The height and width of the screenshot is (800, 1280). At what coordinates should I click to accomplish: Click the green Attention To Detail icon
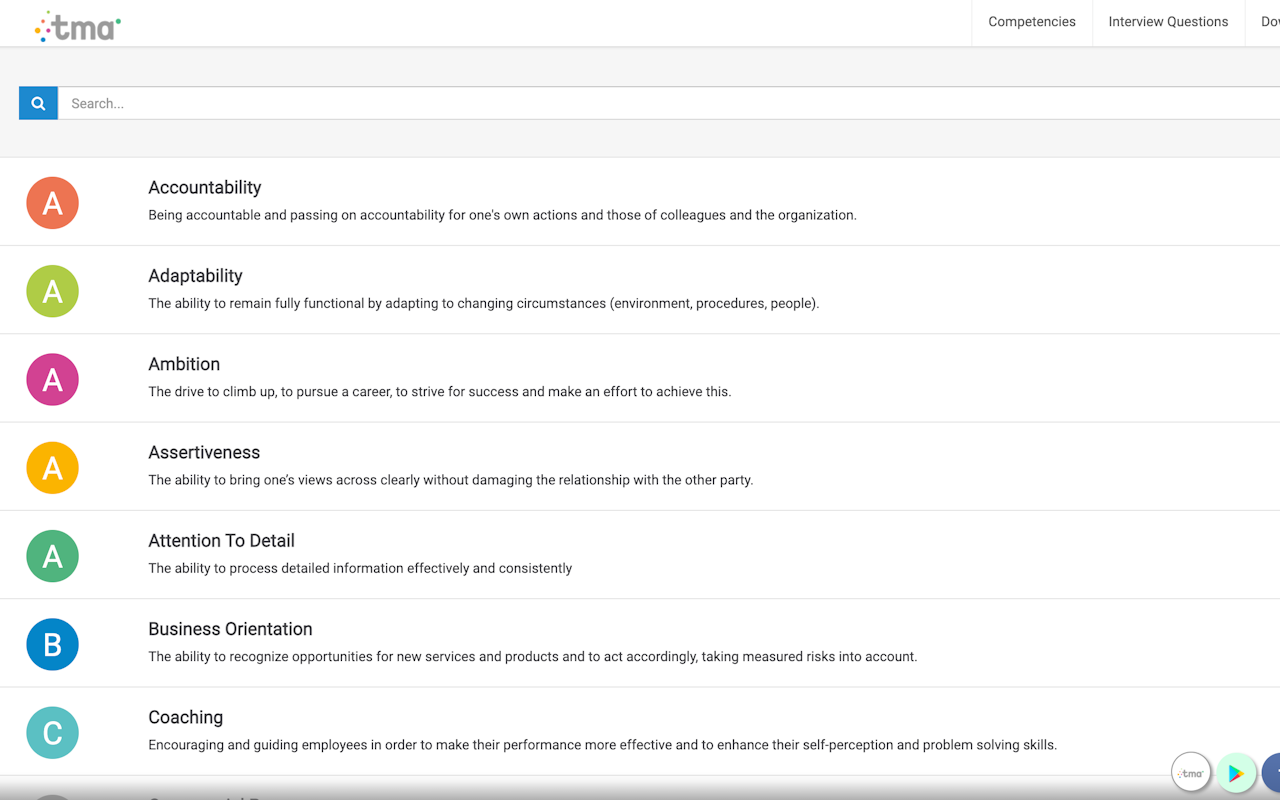click(52, 556)
